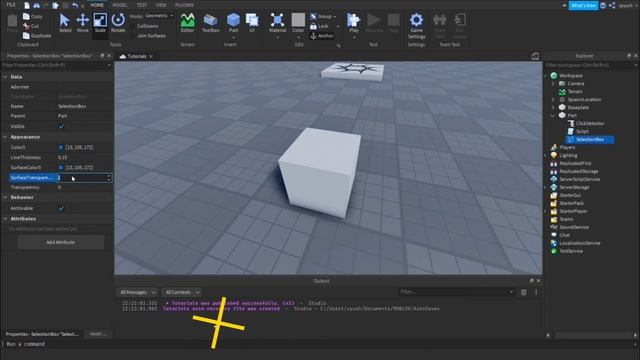This screenshot has height=360, width=640.
Task: Collapse the Data property section
Action: coord(5,77)
